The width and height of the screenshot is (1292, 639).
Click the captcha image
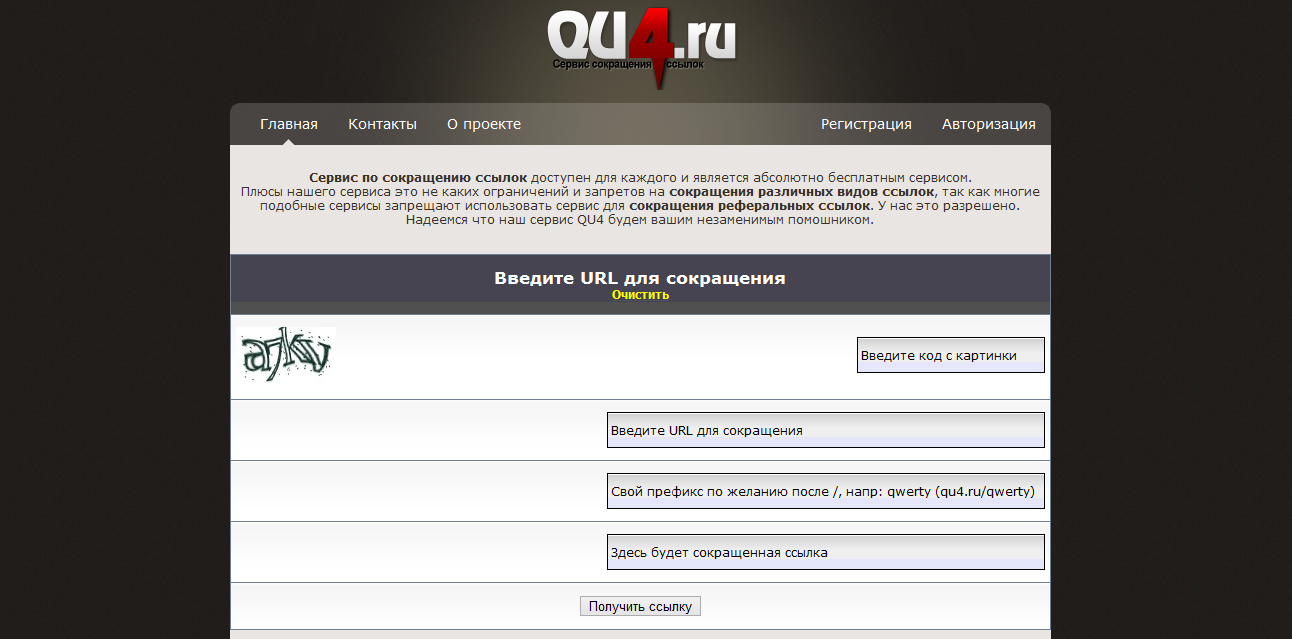pyautogui.click(x=288, y=354)
